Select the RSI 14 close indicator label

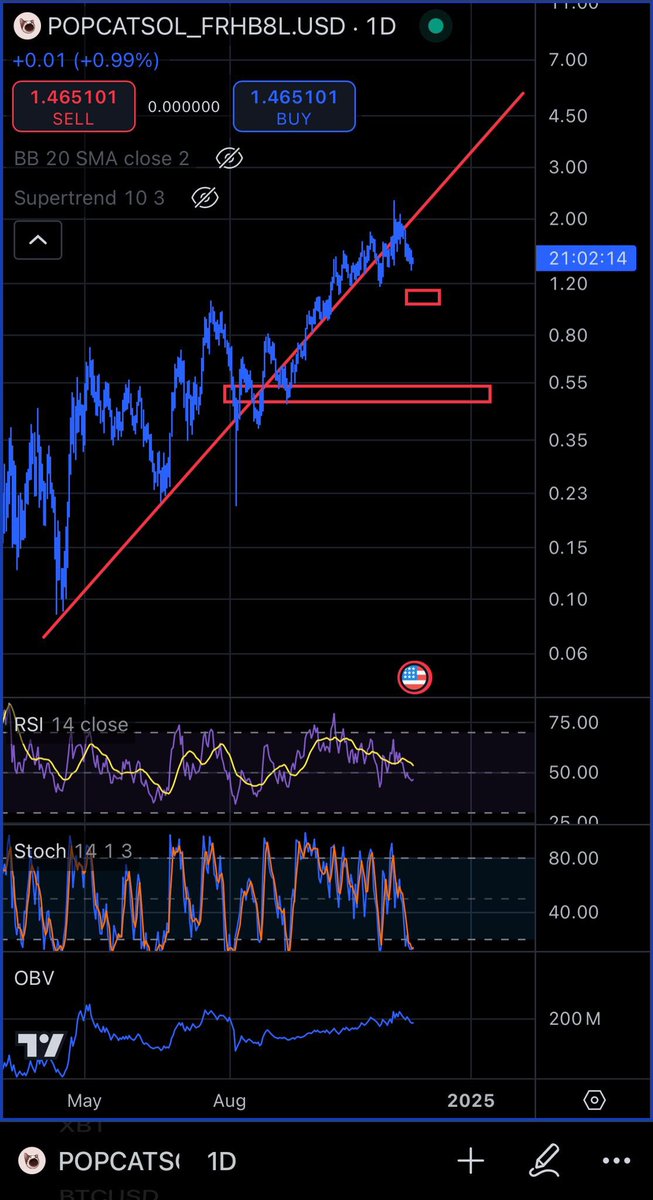point(71,724)
